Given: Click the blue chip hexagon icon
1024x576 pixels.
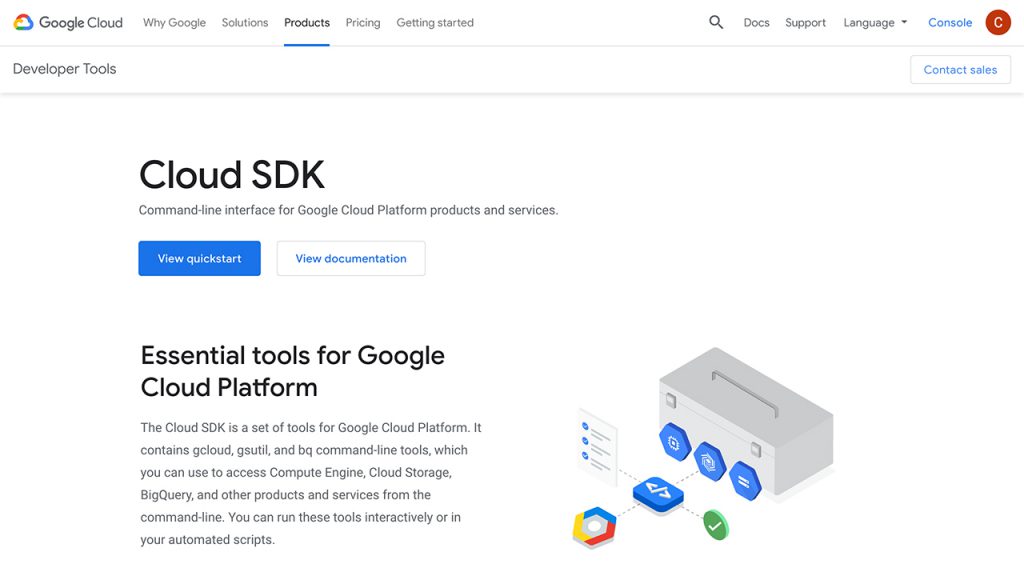Looking at the screenshot, I should (674, 443).
